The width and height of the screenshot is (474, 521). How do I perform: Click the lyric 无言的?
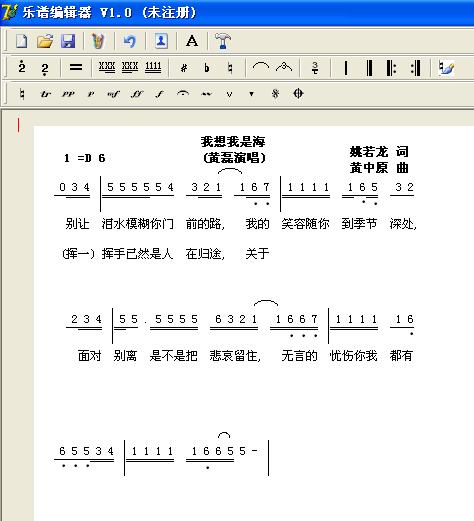(x=299, y=356)
